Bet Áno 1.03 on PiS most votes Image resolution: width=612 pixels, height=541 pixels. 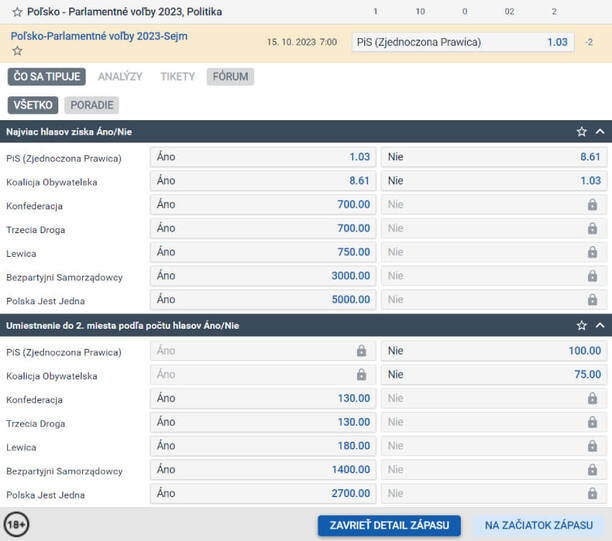(x=263, y=157)
